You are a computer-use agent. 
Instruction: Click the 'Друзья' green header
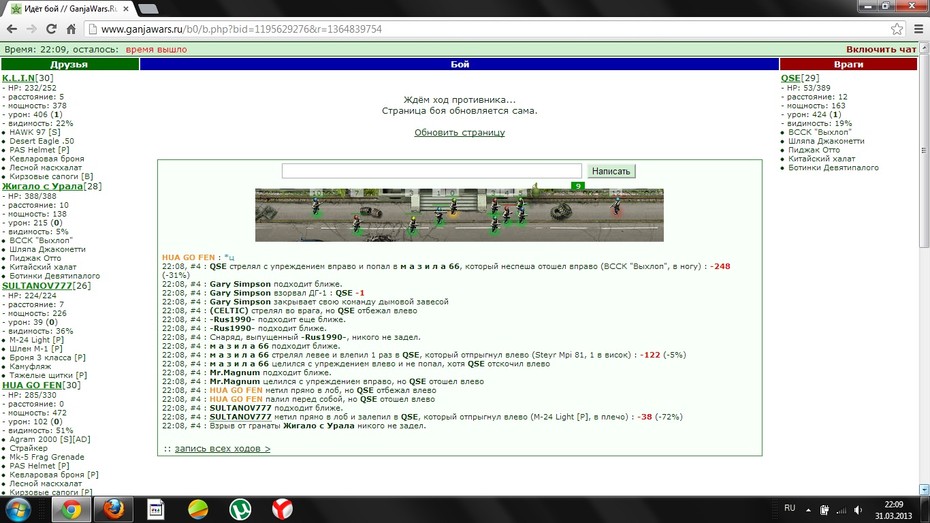[x=69, y=64]
